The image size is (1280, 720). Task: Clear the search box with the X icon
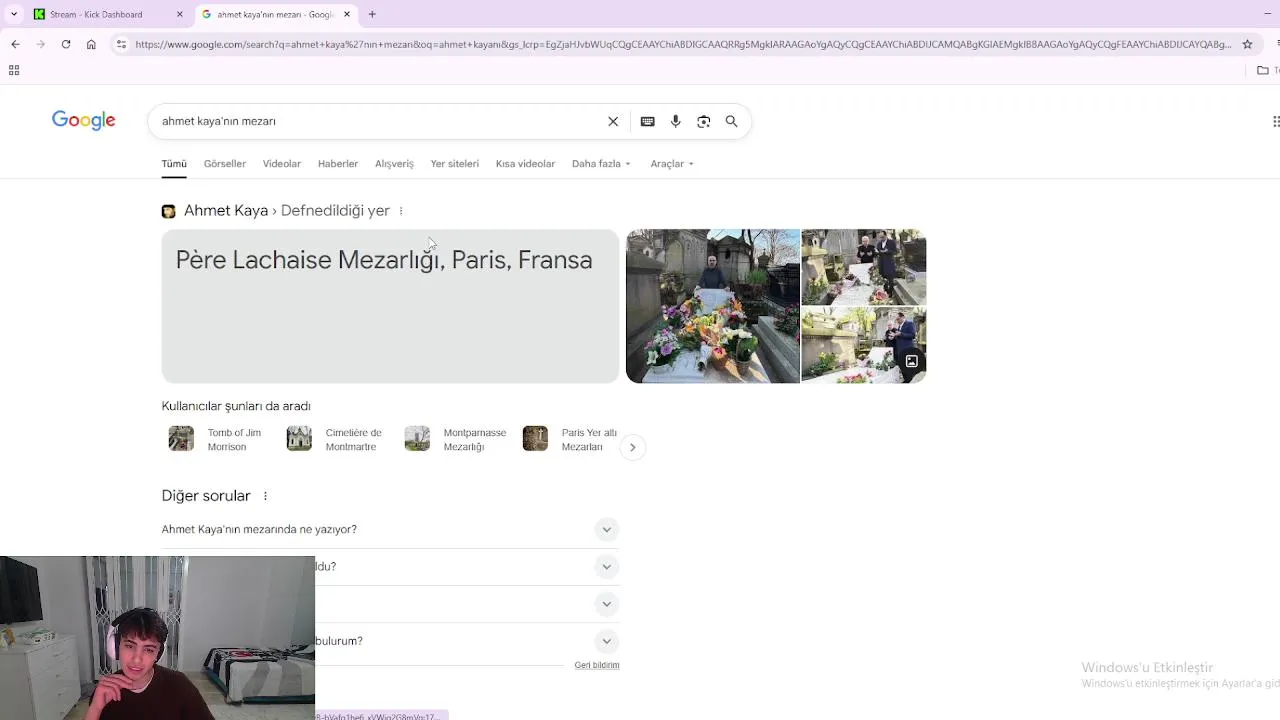(613, 121)
